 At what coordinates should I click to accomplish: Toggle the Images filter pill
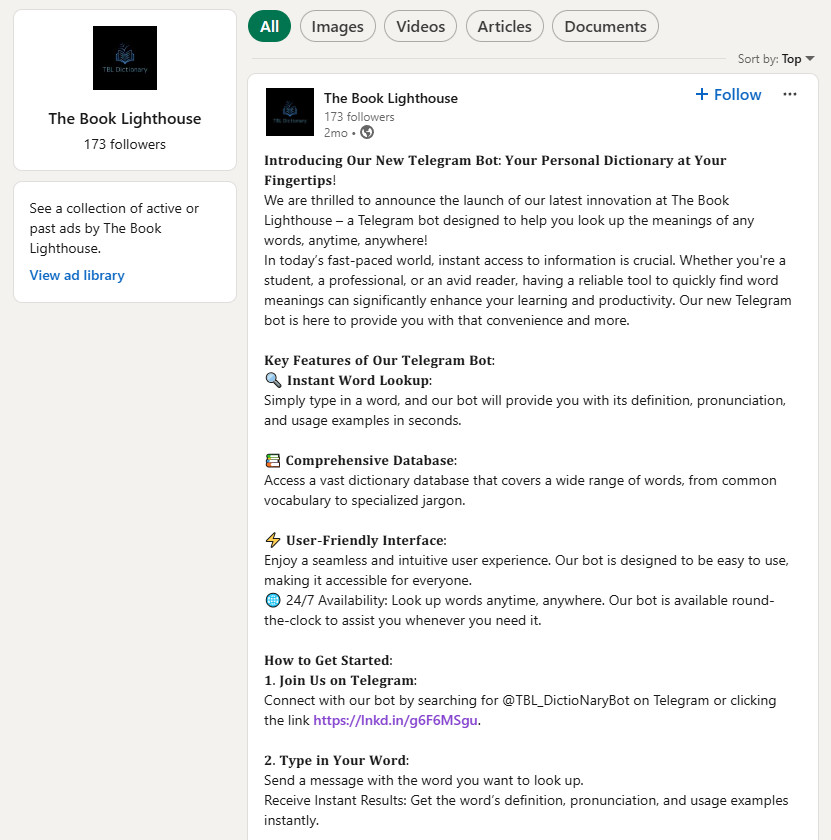click(x=338, y=27)
